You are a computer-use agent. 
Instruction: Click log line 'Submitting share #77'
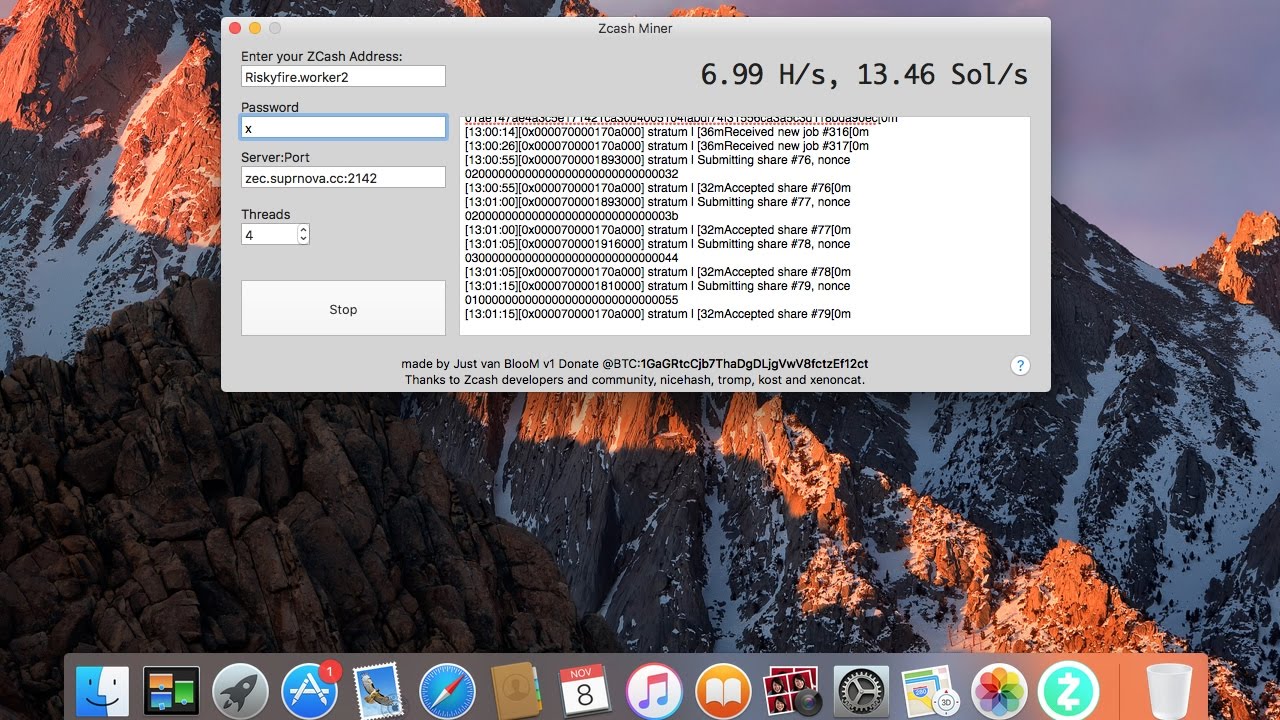pyautogui.click(x=658, y=202)
